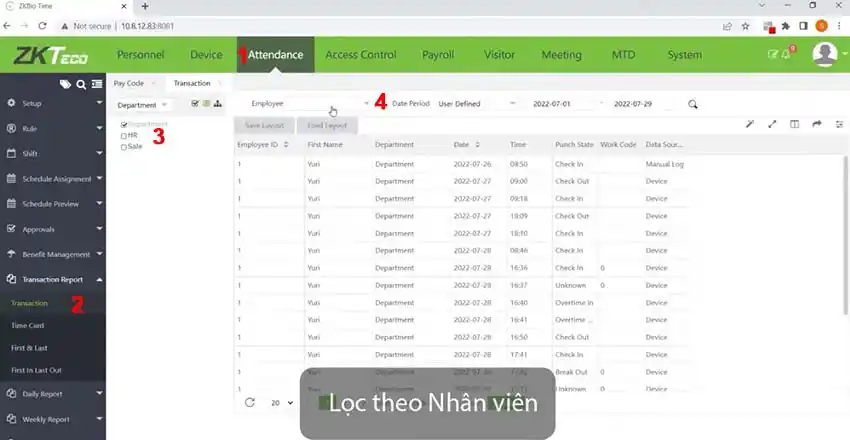
Task: Expand the Benefit Management section
Action: 53,254
